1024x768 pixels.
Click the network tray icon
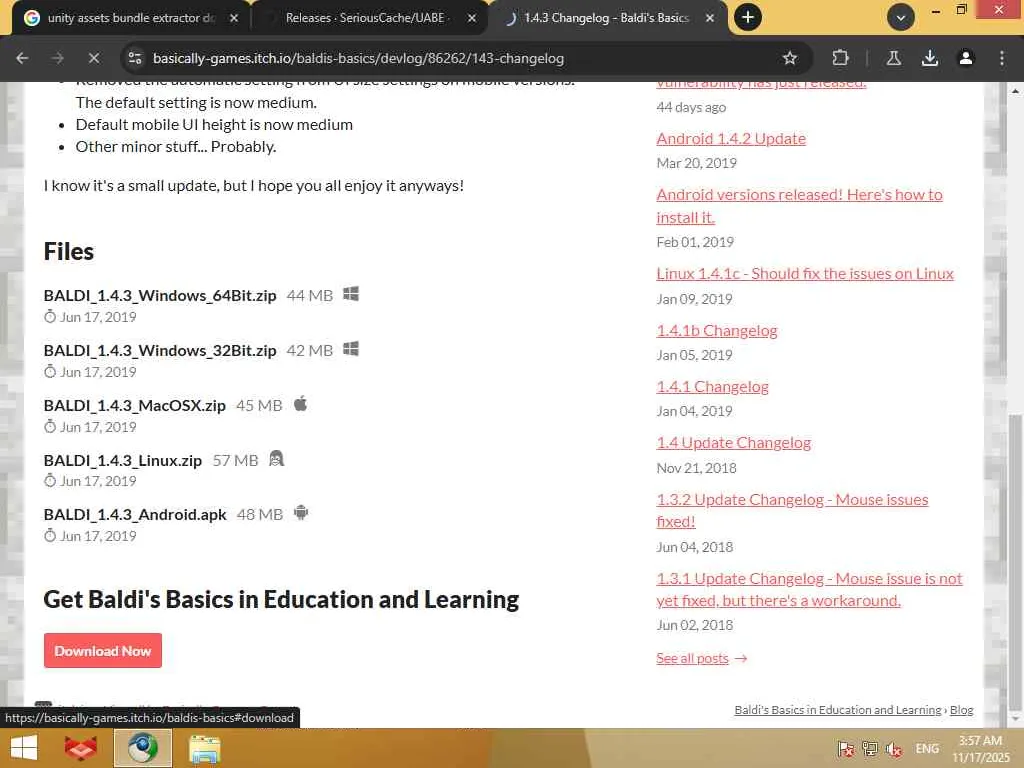click(869, 748)
